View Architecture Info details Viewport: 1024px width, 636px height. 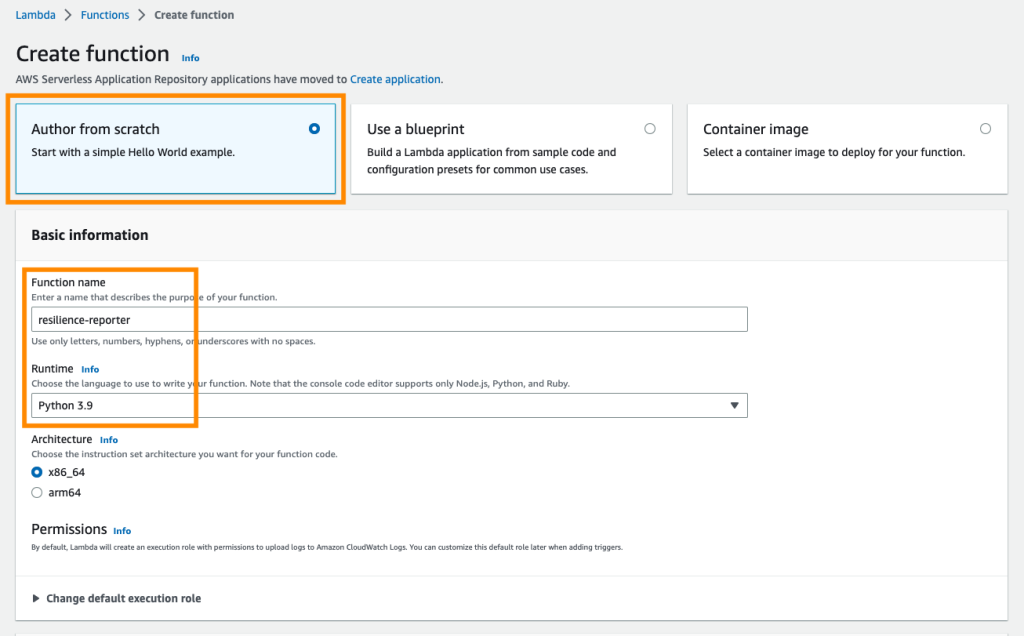(x=109, y=439)
